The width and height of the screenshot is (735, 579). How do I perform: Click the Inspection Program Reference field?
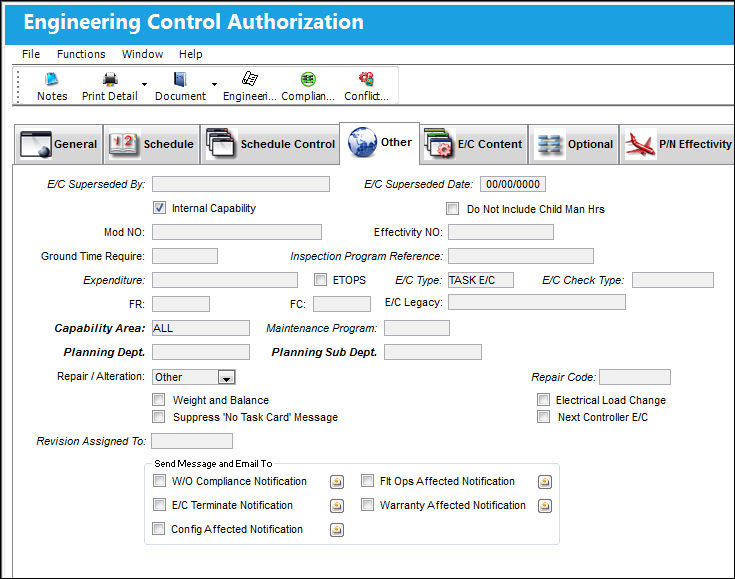pyautogui.click(x=521, y=256)
